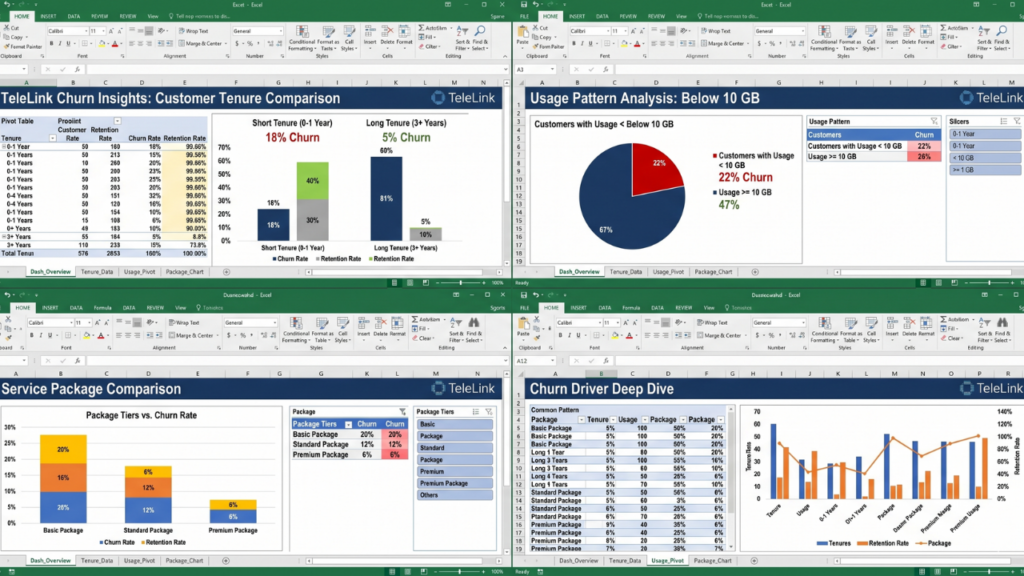The width and height of the screenshot is (1024, 576).
Task: Toggle Italic in the Churn Insights window
Action: pyautogui.click(x=59, y=44)
